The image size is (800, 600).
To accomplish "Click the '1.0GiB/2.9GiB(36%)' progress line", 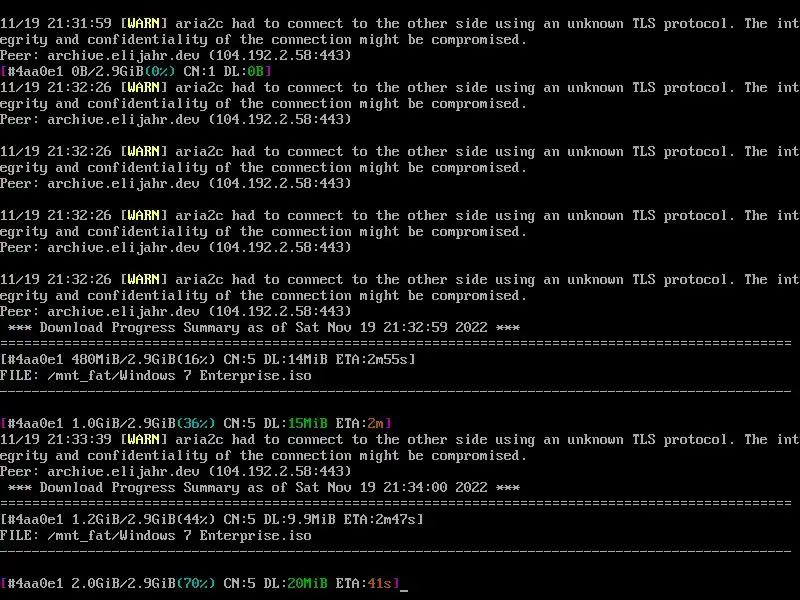I will tap(196, 423).
